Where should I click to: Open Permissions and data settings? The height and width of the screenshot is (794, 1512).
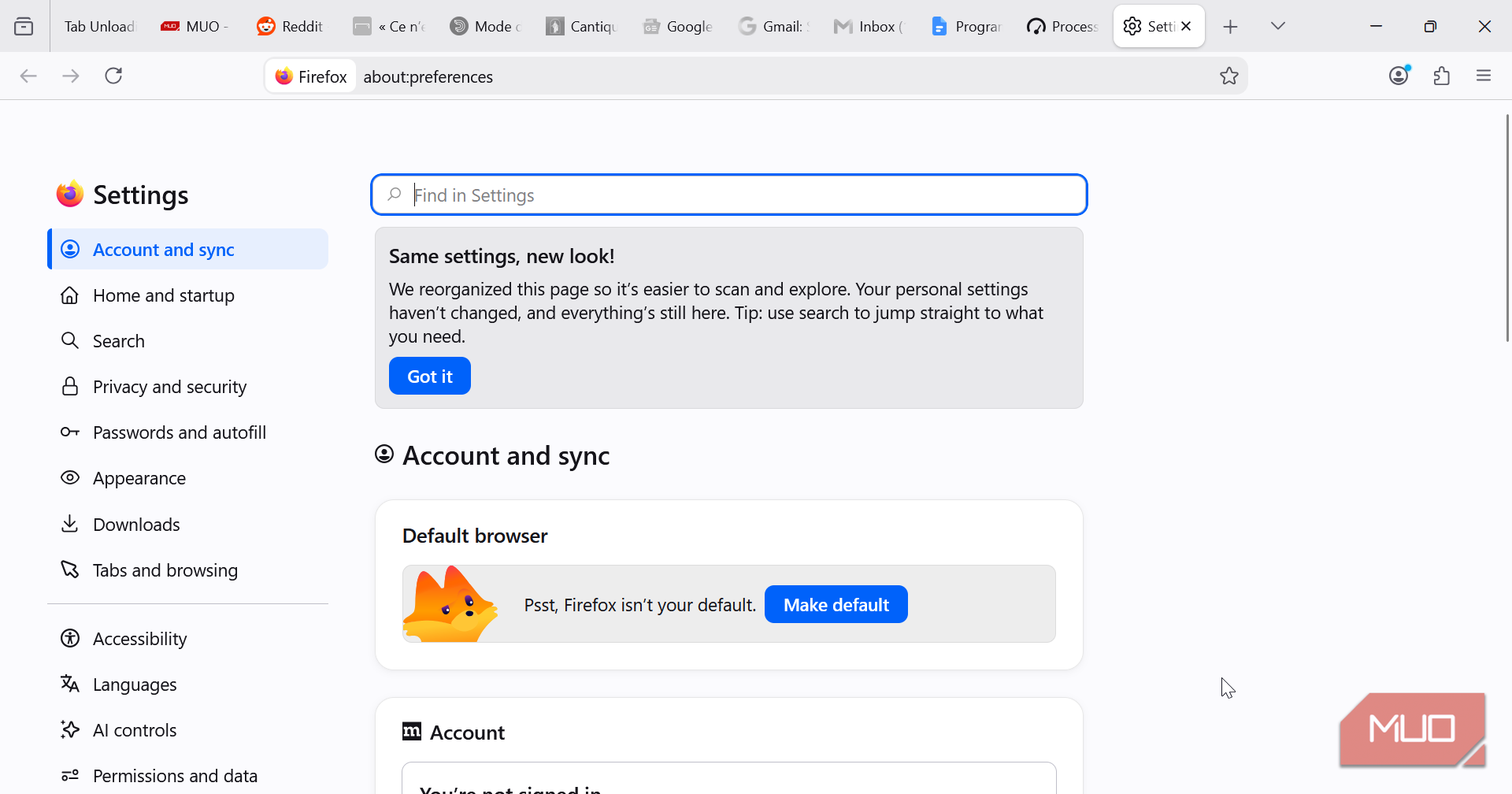coord(188,776)
